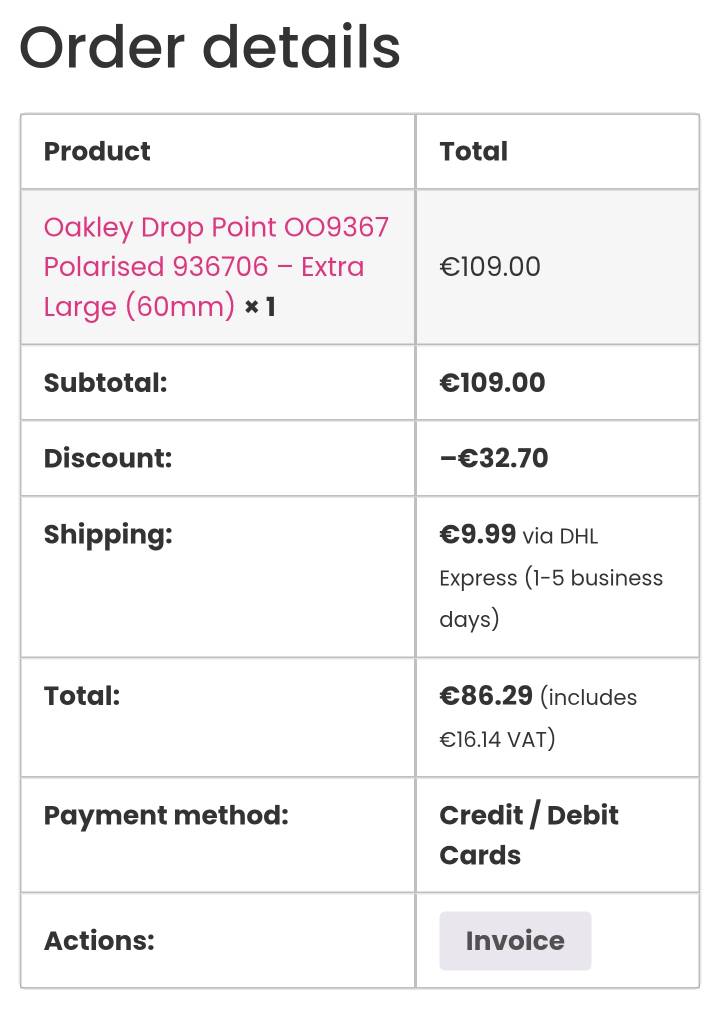Click the Actions label
This screenshot has width=720, height=1019.
(x=99, y=941)
